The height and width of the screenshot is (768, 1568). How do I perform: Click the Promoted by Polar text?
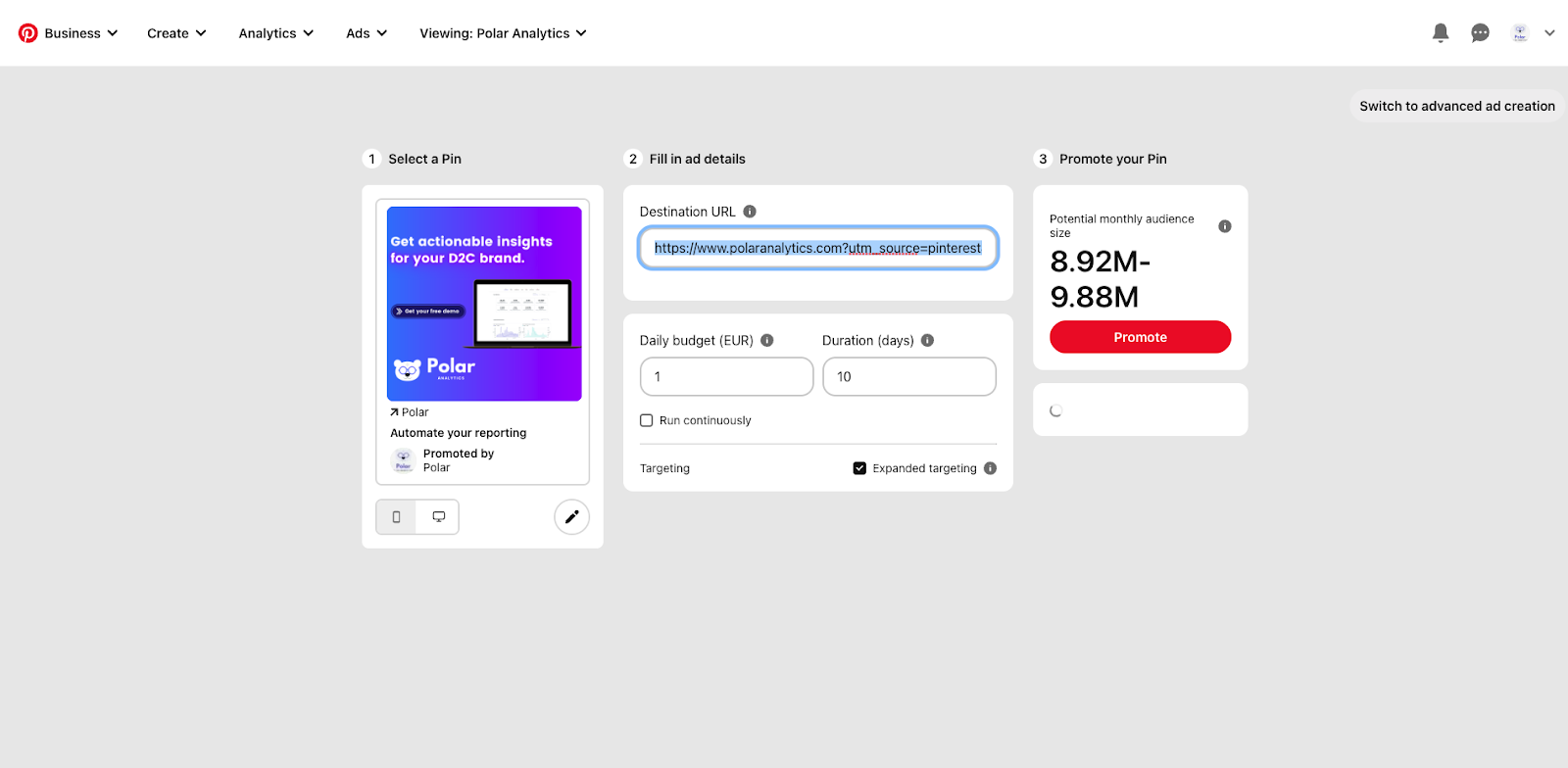coord(459,460)
